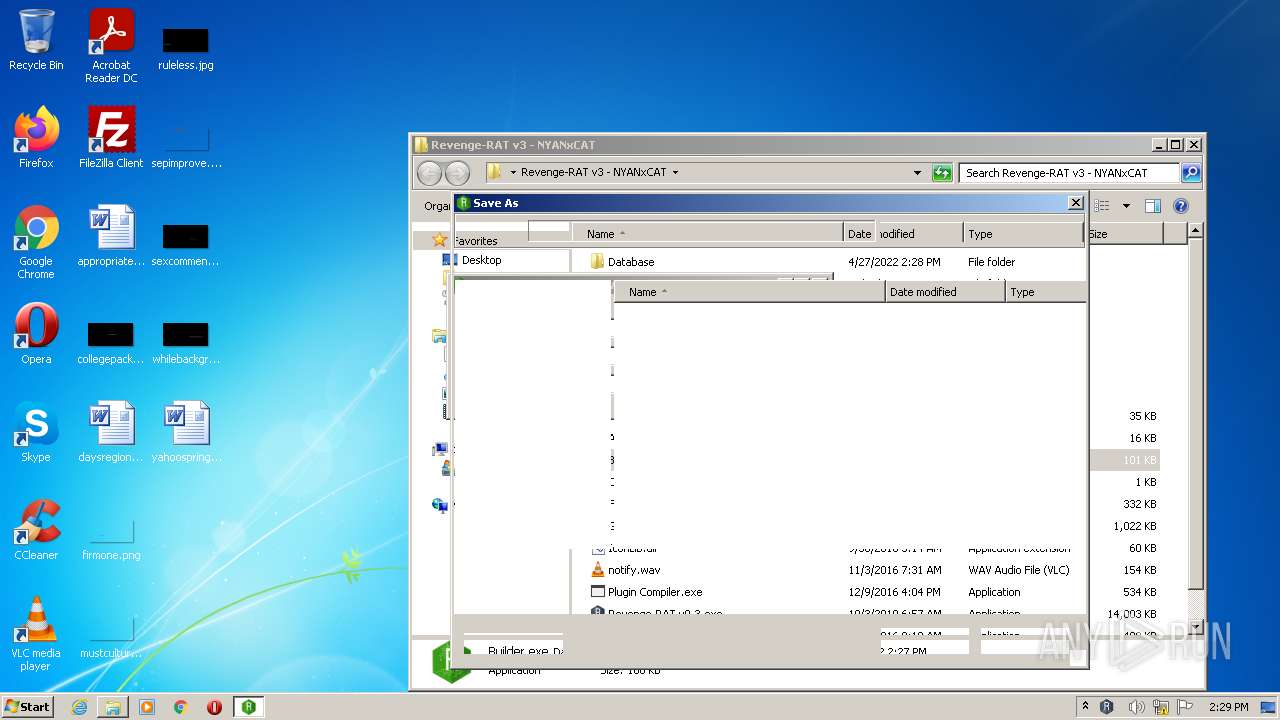
Task: Select the appropriate Word document icon
Action: pyautogui.click(x=111, y=236)
